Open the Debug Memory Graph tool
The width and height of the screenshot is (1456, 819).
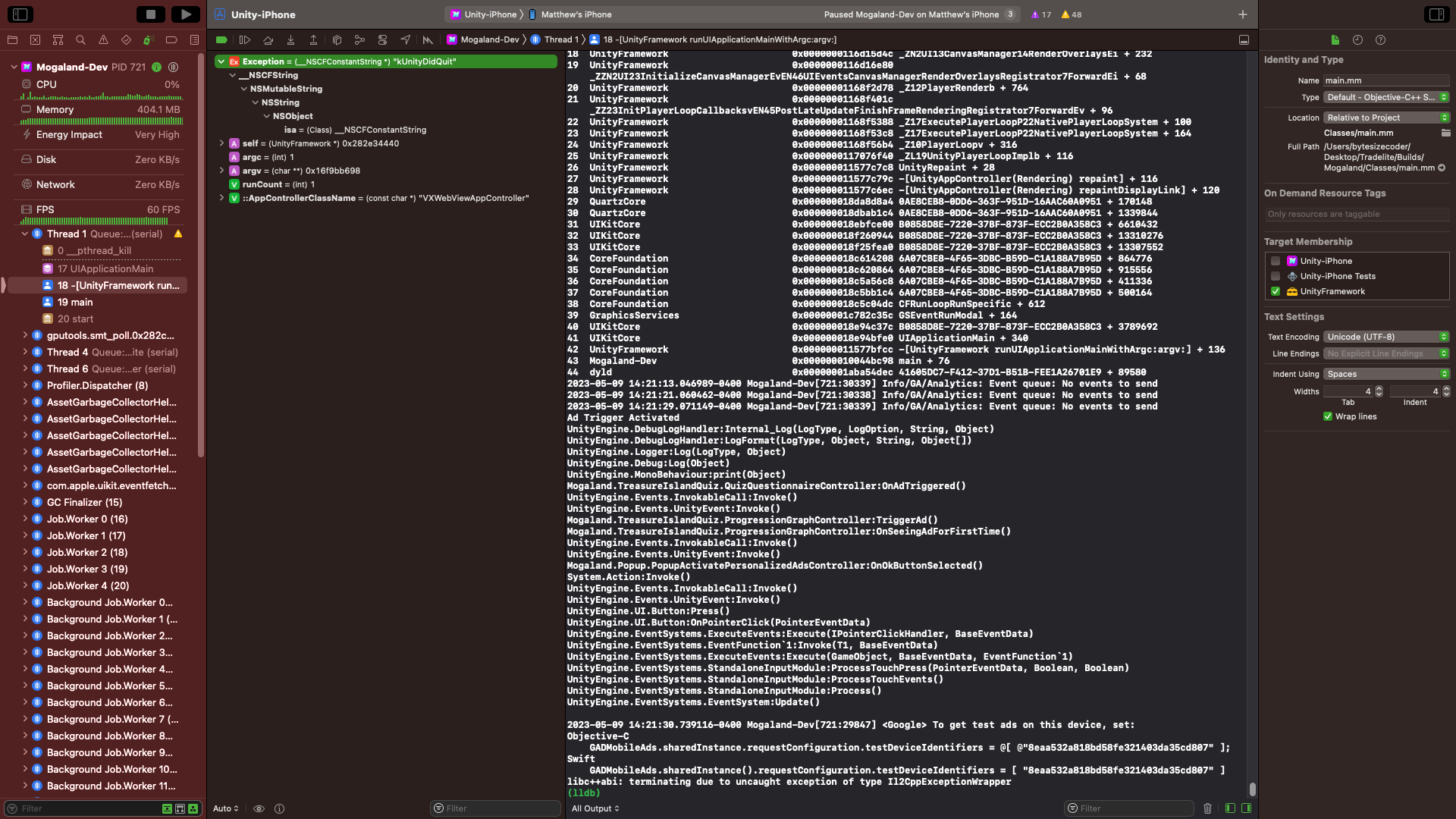point(359,40)
